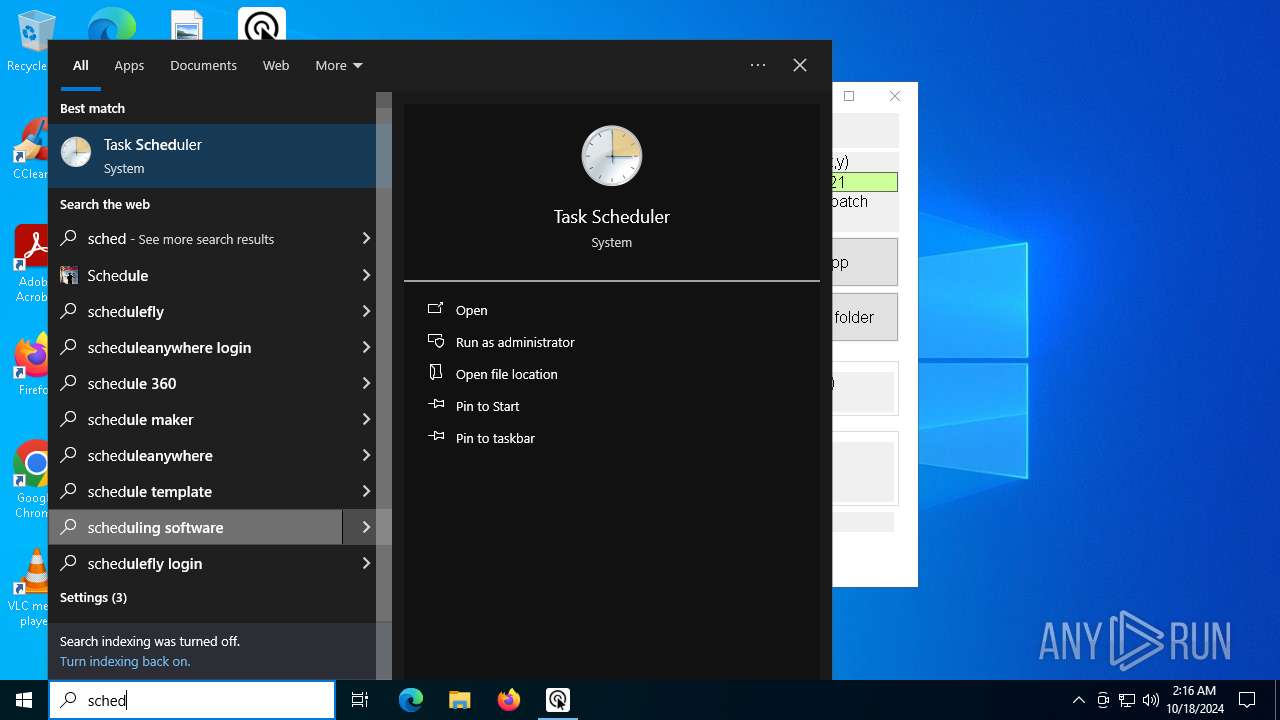Switch to the Documents search tab
The height and width of the screenshot is (720, 1280).
click(203, 65)
